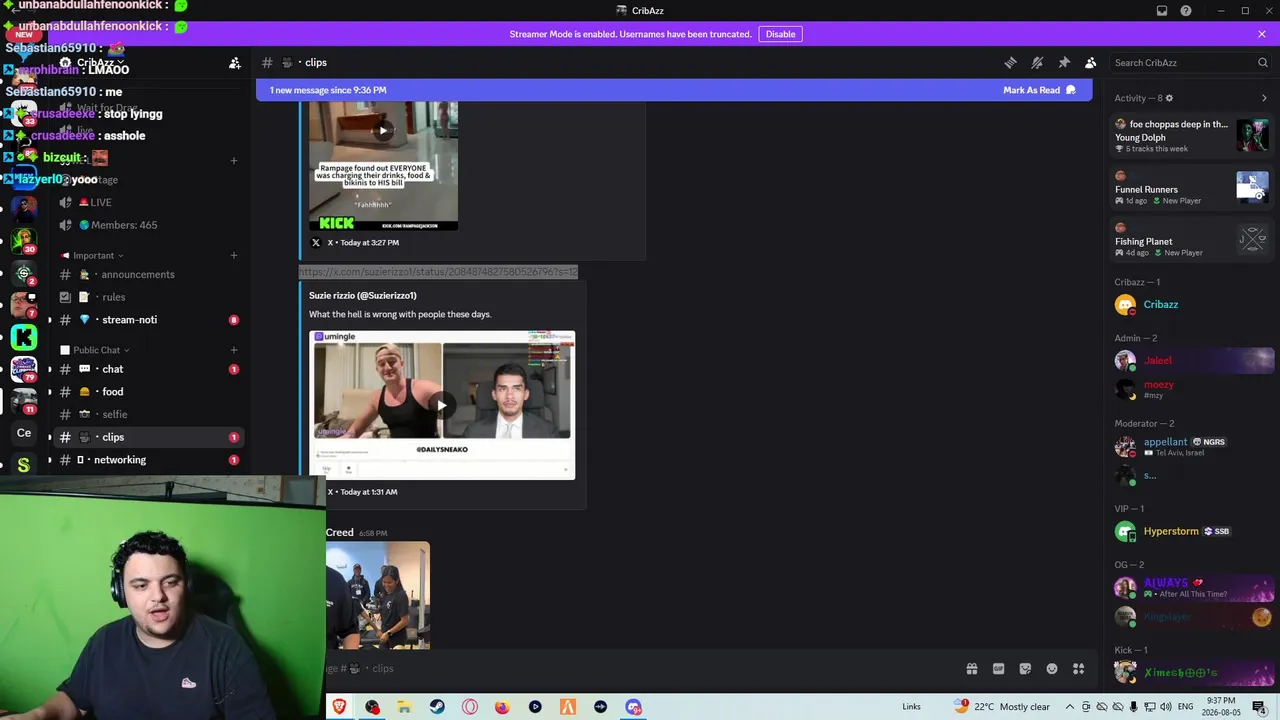The height and width of the screenshot is (720, 1280).
Task: Open the announcements channel
Action: coord(148,274)
